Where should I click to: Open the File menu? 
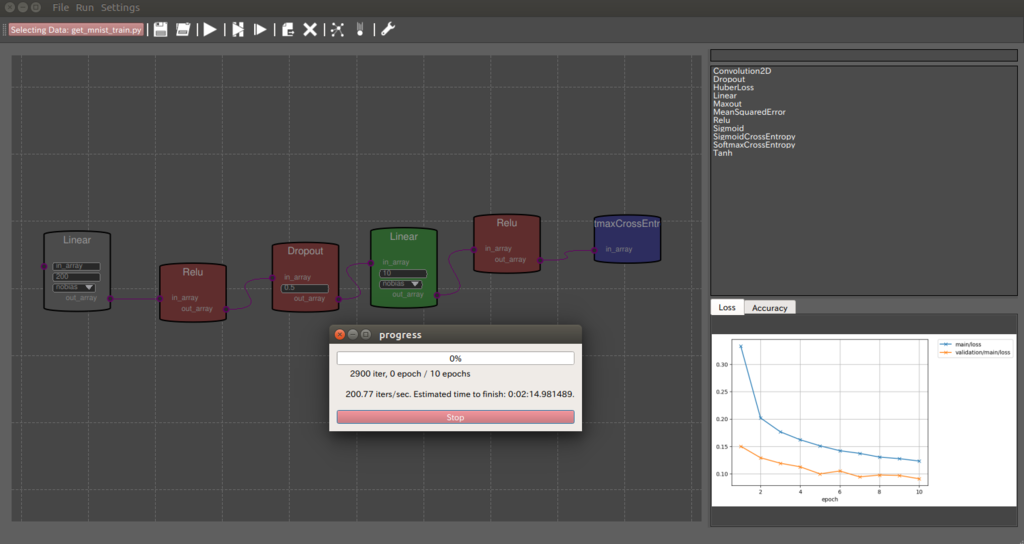(61, 7)
